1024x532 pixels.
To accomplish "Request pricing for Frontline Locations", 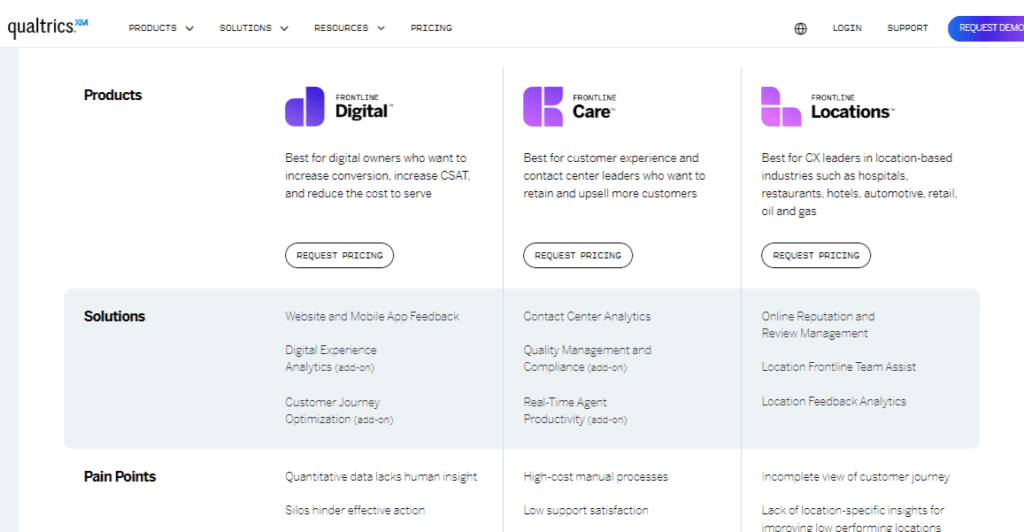I will pos(816,255).
